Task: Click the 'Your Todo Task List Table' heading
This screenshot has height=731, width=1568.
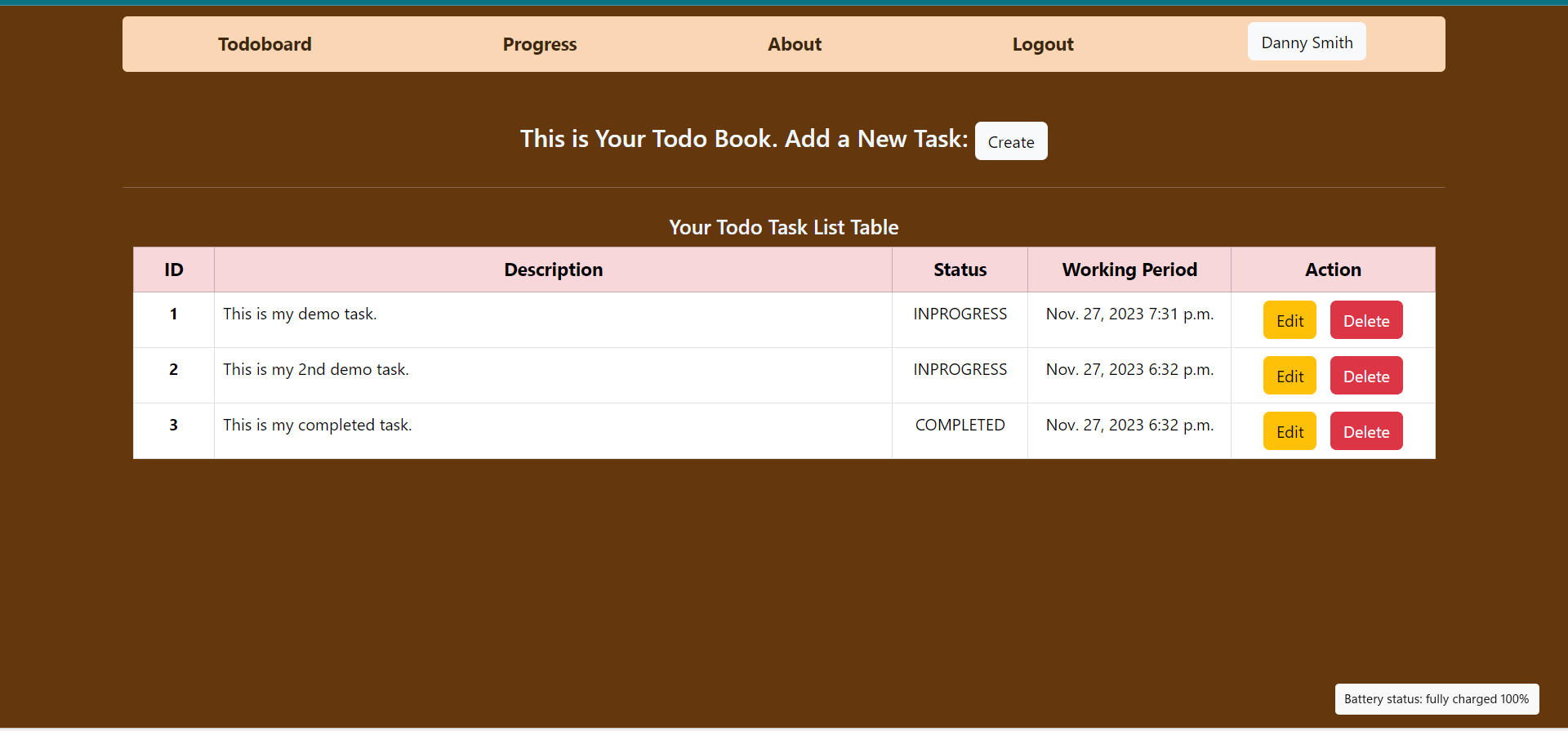Action: [784, 227]
